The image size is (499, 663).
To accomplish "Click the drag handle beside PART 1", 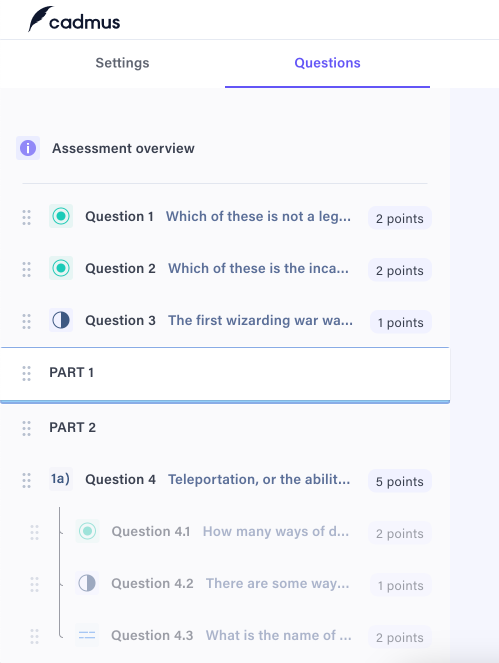I will [26, 373].
